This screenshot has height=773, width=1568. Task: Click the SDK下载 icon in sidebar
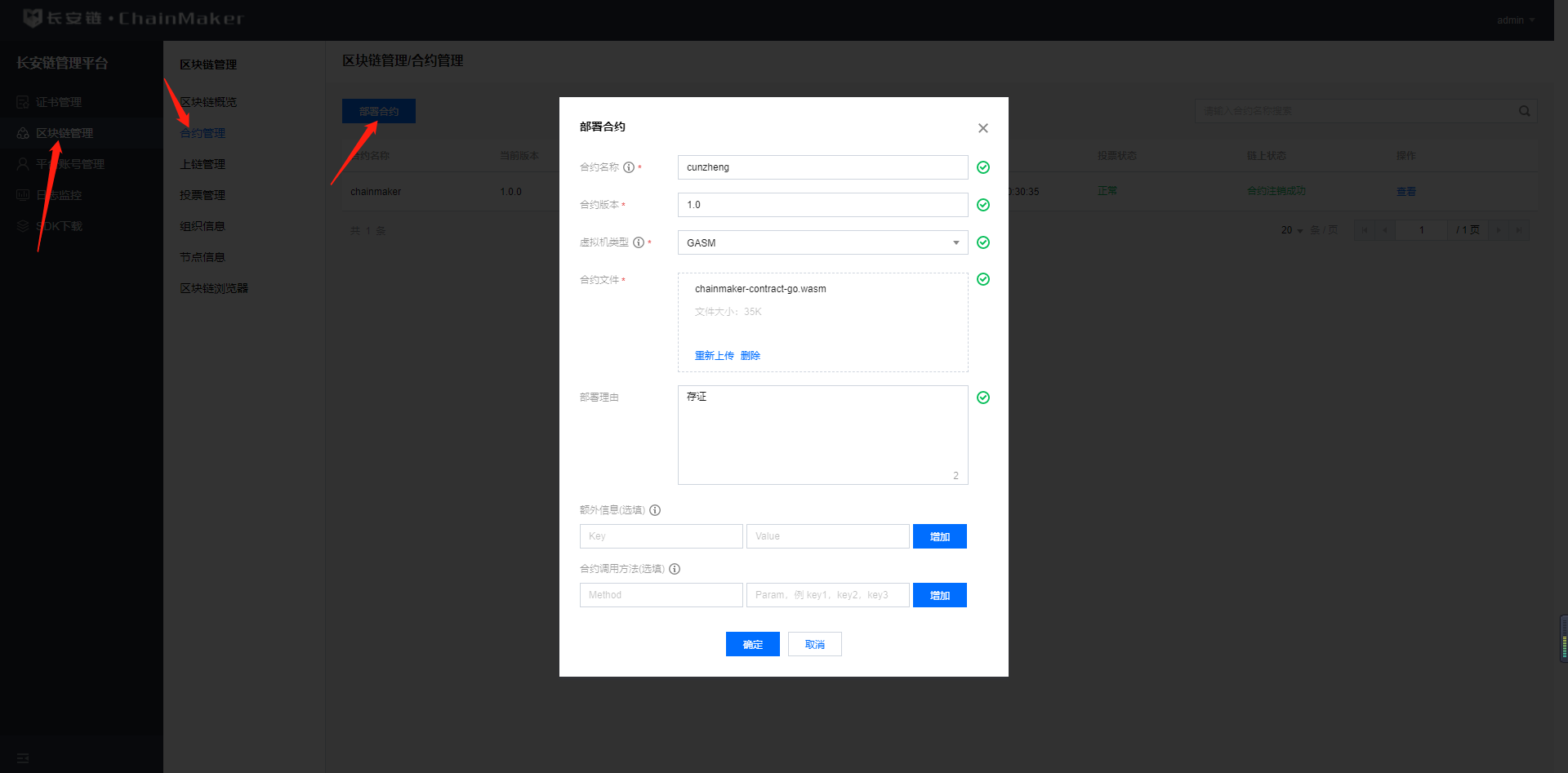tap(23, 226)
